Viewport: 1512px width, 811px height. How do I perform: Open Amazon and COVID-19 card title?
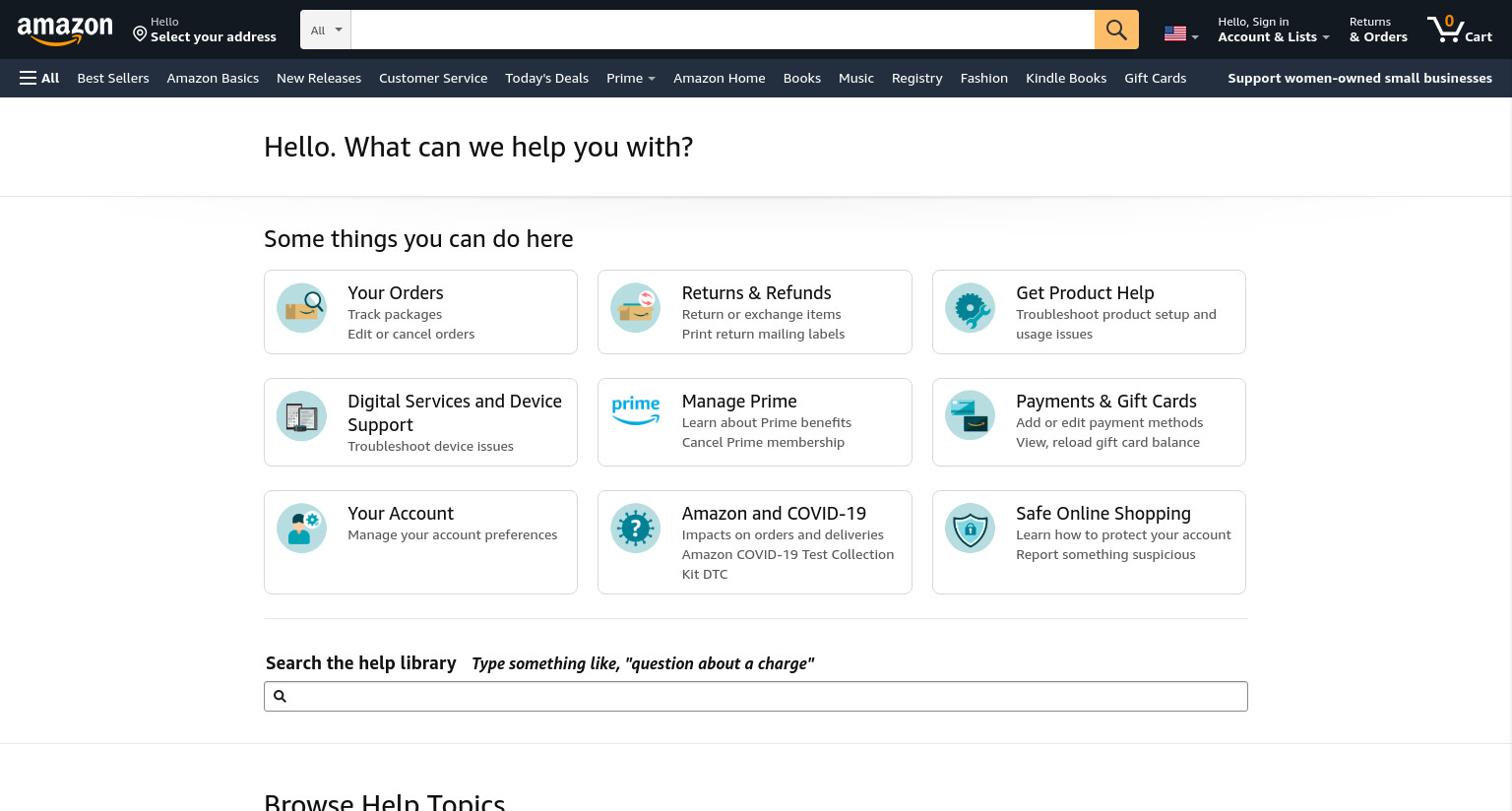(774, 513)
